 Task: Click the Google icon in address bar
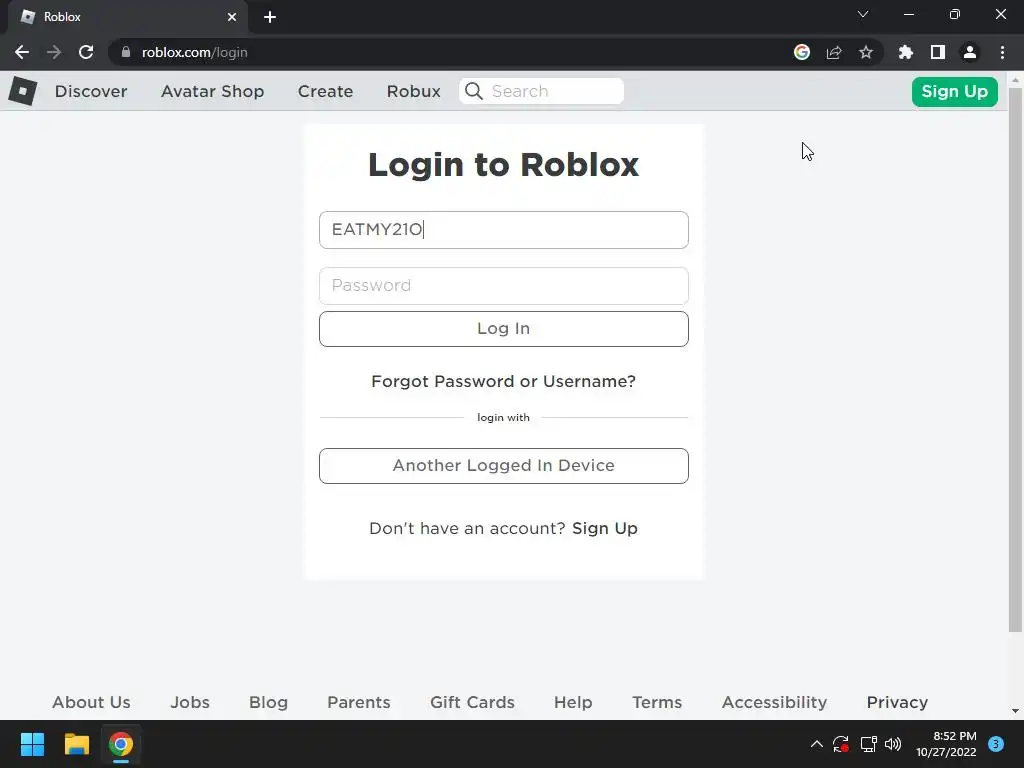(x=802, y=52)
